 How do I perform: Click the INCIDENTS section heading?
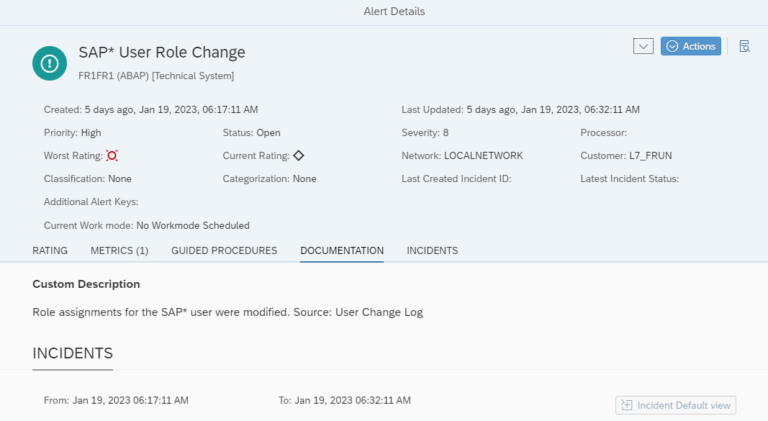pos(72,353)
